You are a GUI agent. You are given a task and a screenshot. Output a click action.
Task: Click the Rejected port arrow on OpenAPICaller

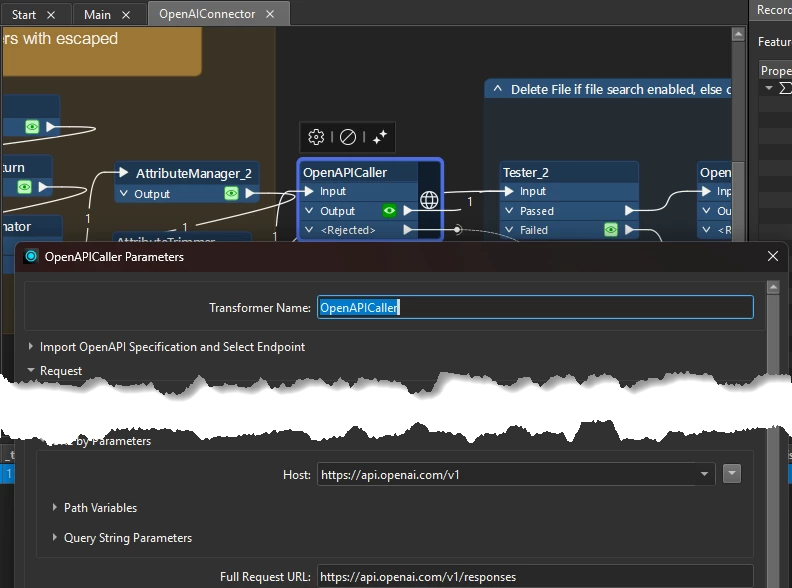tap(408, 230)
